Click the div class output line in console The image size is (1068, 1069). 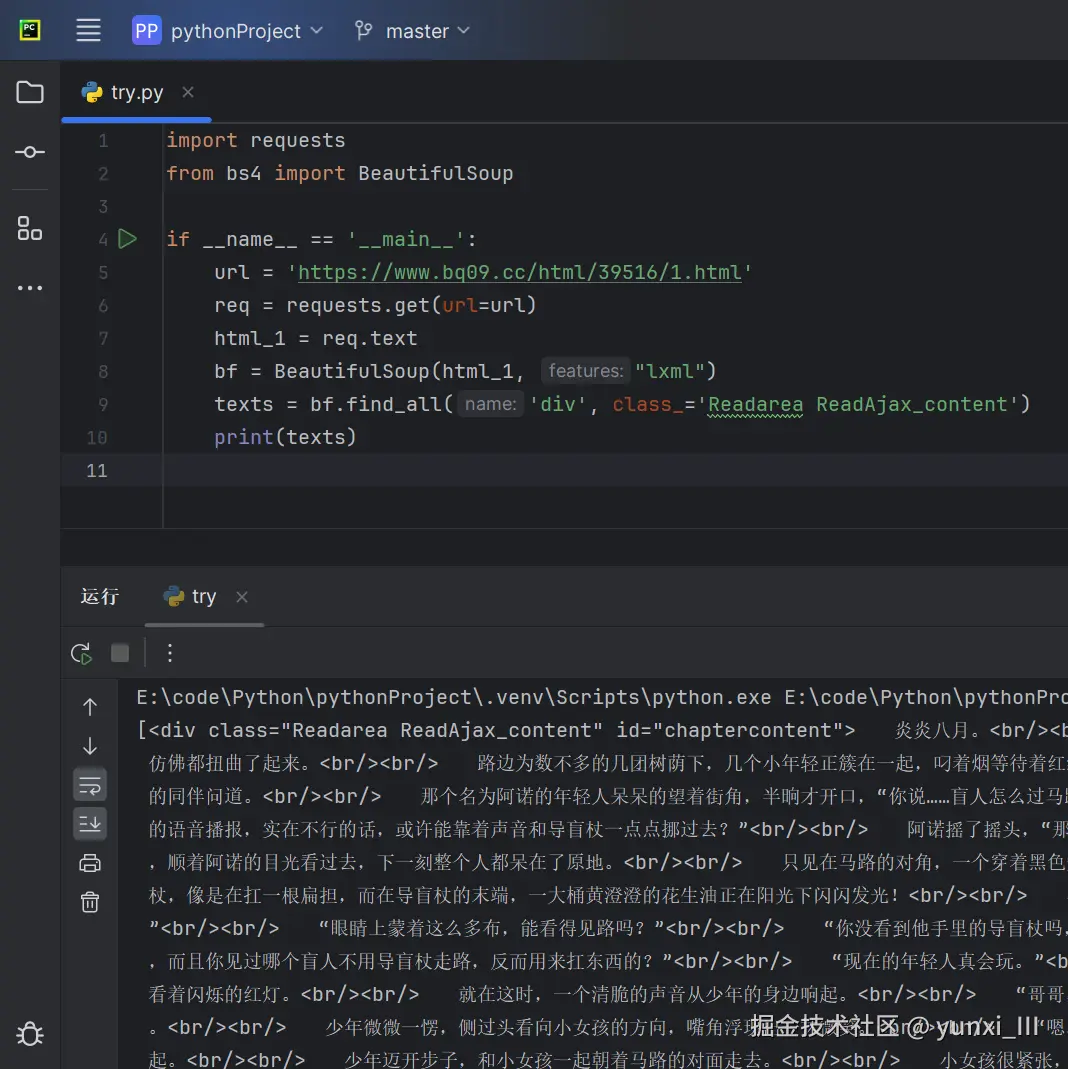(x=496, y=730)
